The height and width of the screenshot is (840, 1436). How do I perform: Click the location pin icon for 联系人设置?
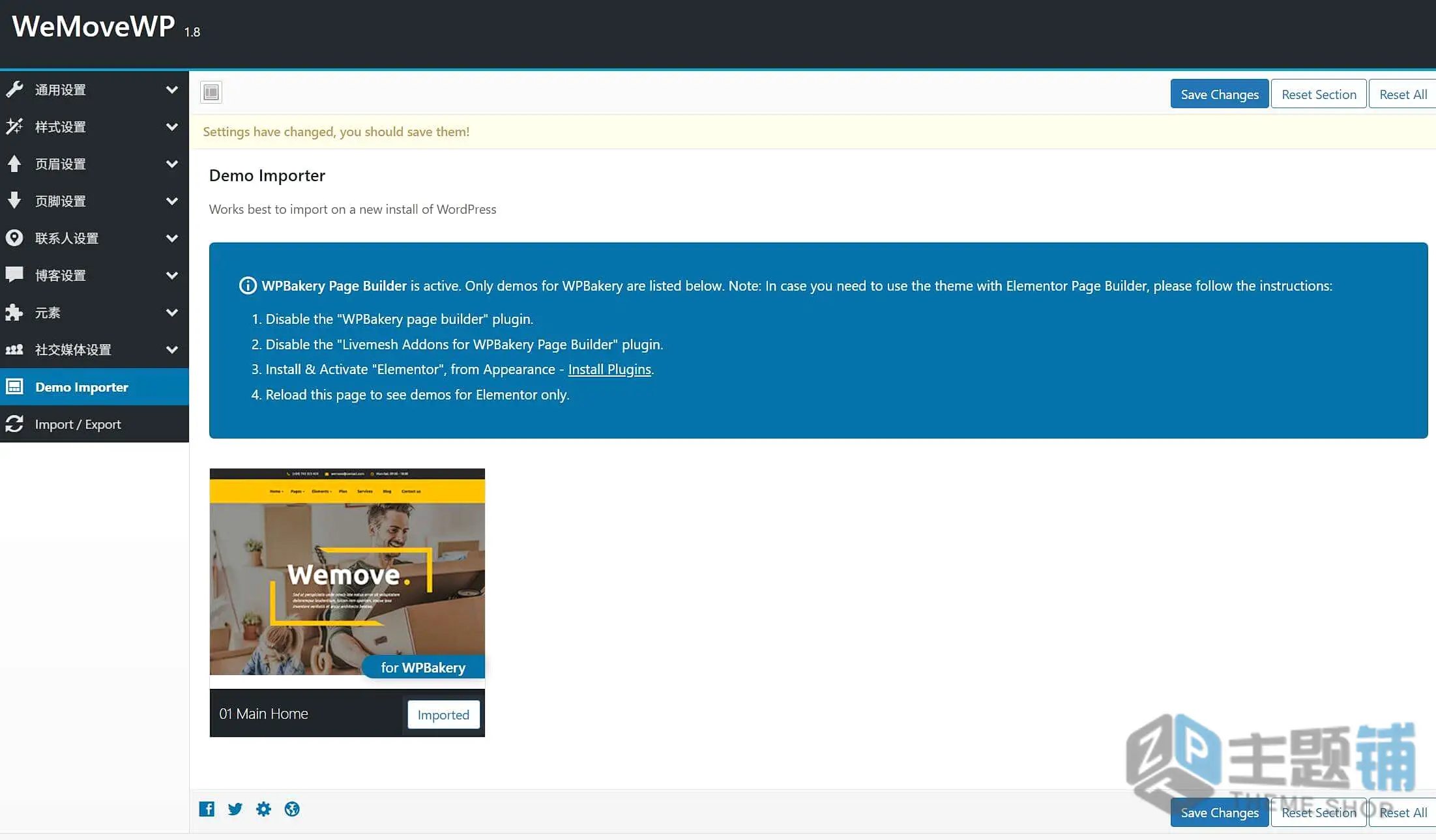click(14, 238)
